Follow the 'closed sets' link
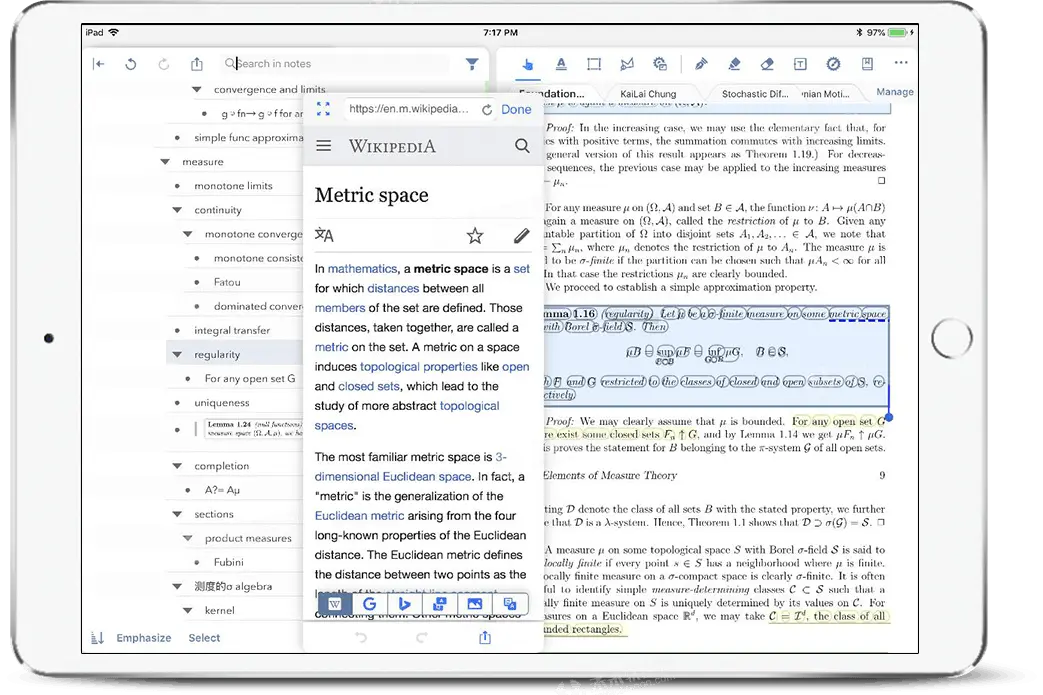The image size is (1043, 695). coord(369,386)
